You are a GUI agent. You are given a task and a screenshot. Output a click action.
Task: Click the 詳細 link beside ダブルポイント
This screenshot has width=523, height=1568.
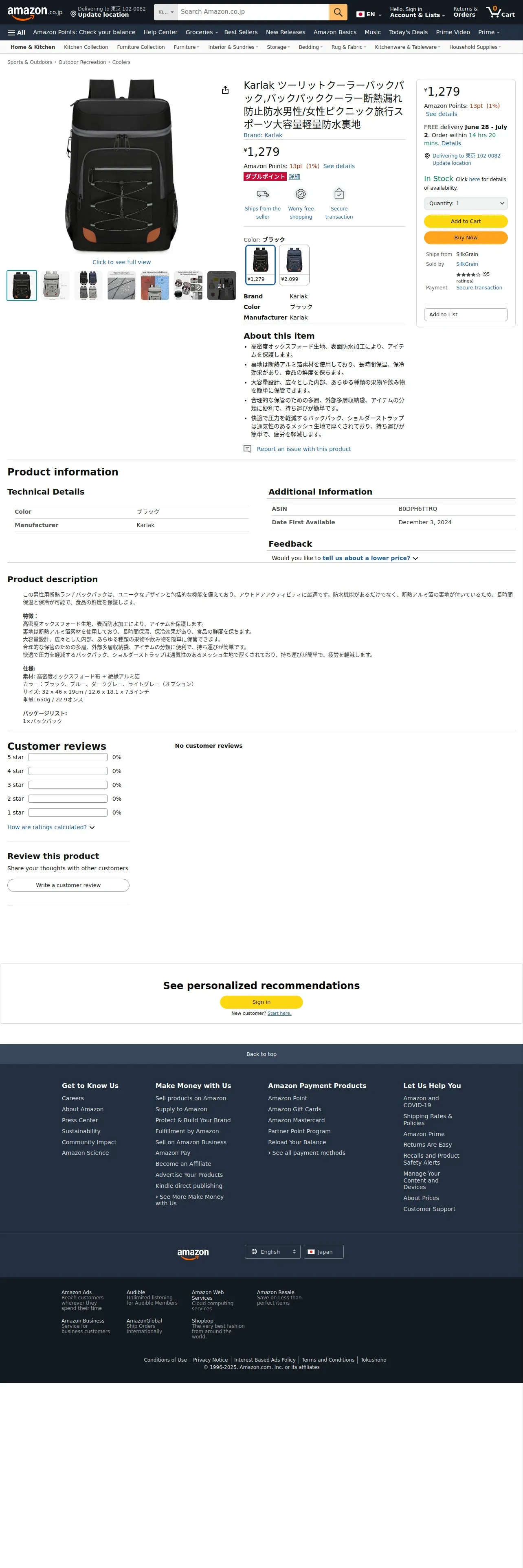click(x=294, y=177)
